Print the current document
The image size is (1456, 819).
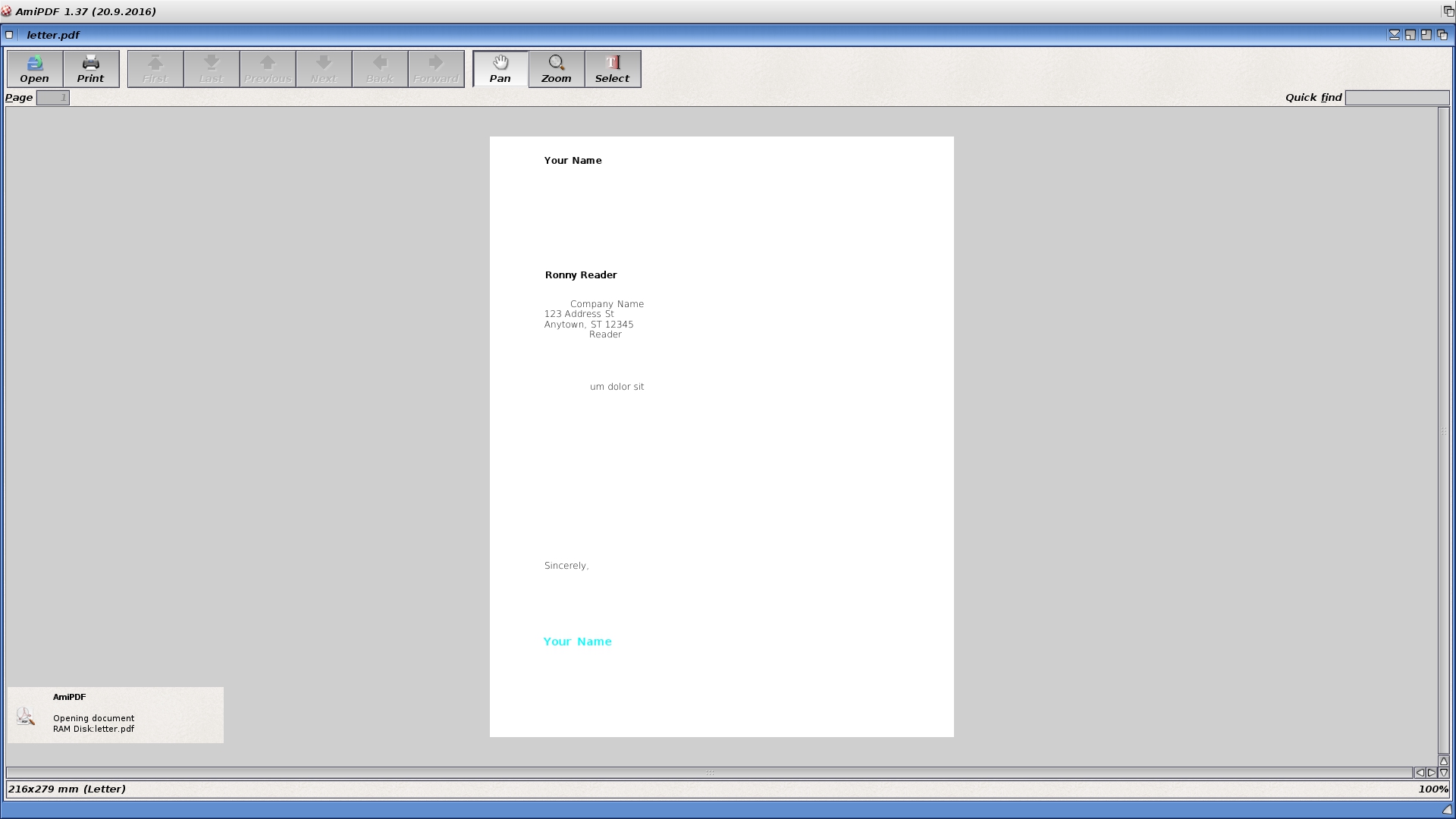pos(91,69)
